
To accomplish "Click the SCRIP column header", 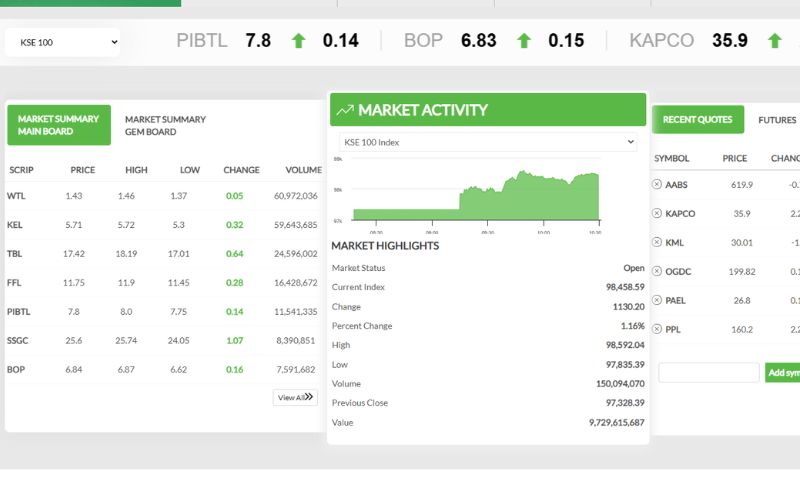I will pyautogui.click(x=21, y=170).
